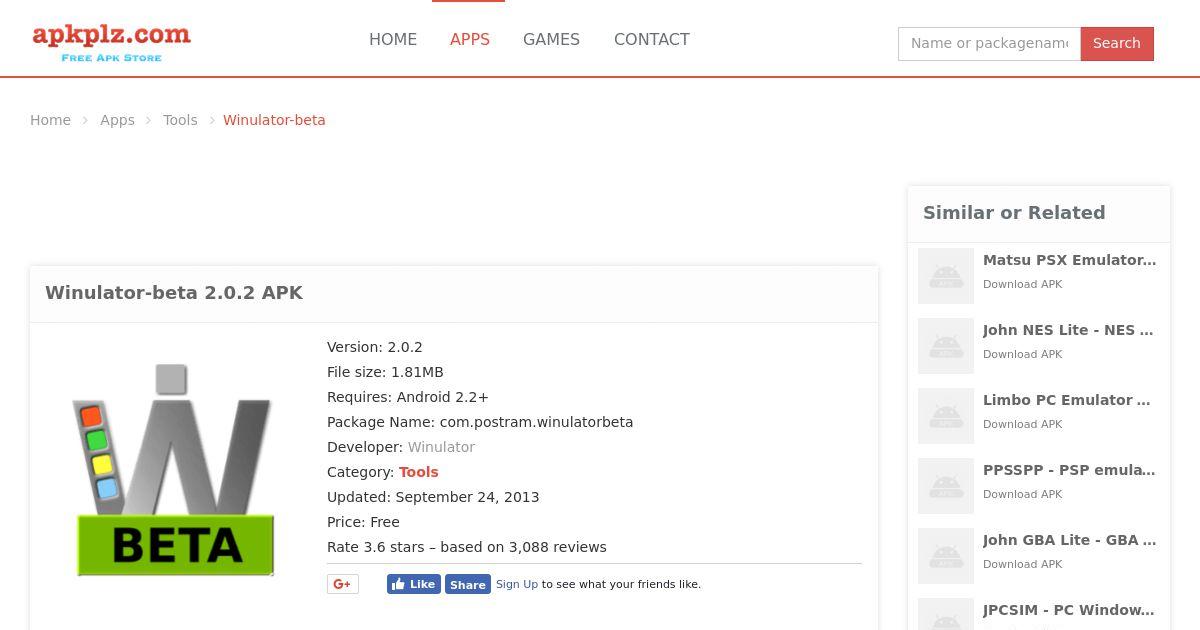Click the Google+ share icon
Screen dimensions: 1200x630
pyautogui.click(x=342, y=584)
